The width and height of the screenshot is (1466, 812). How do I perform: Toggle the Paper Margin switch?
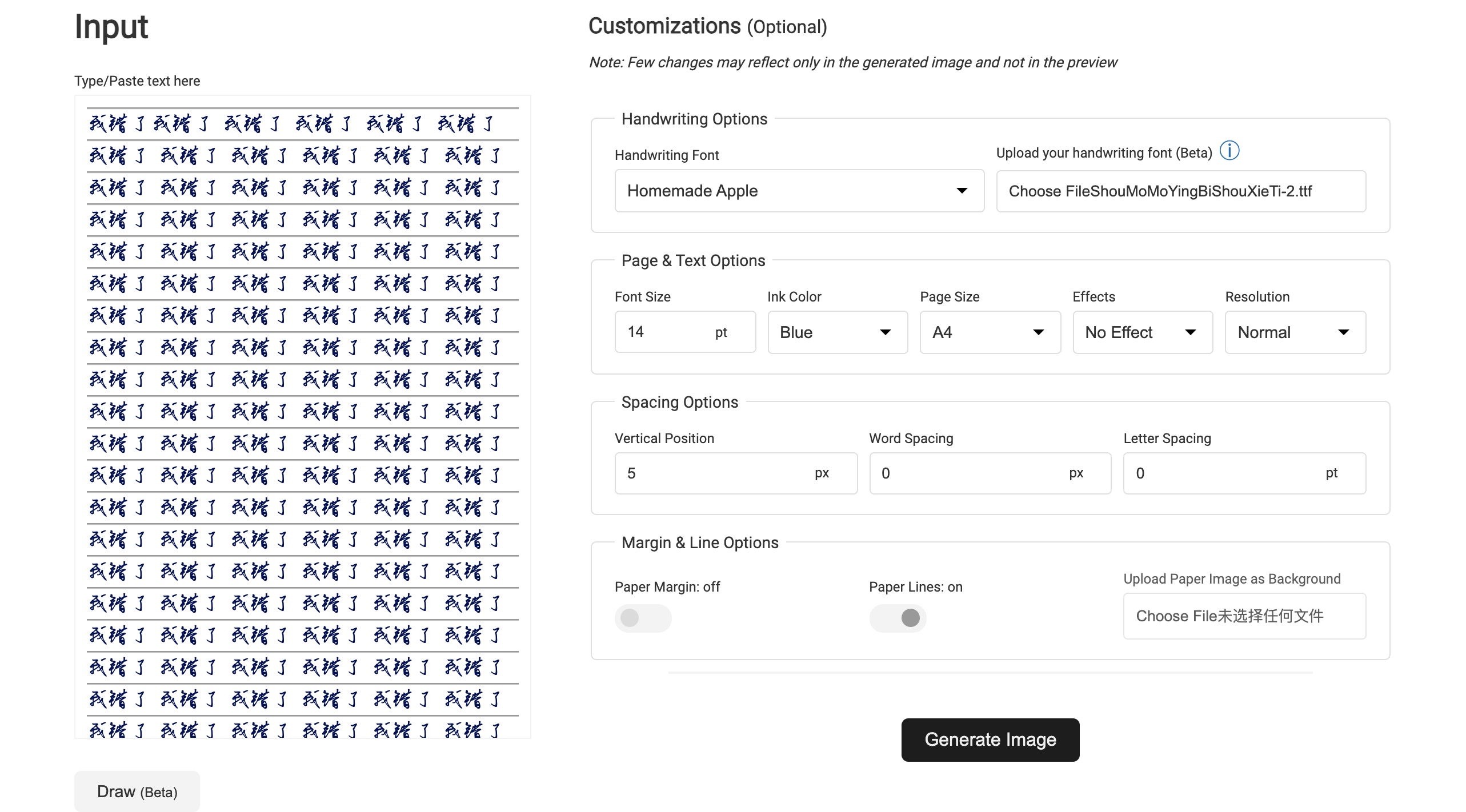(x=642, y=618)
